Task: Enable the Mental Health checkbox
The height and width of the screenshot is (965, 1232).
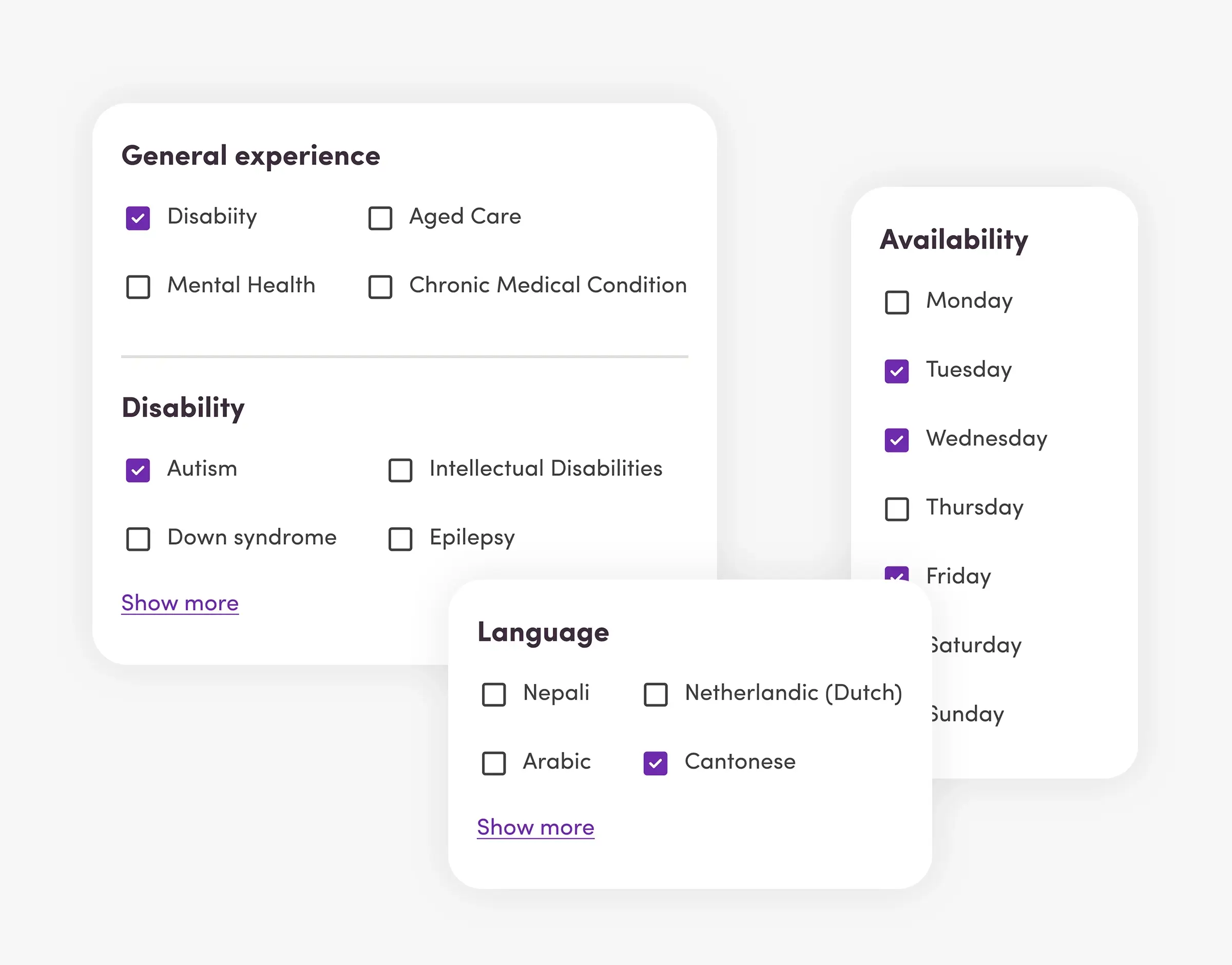Action: coord(138,287)
